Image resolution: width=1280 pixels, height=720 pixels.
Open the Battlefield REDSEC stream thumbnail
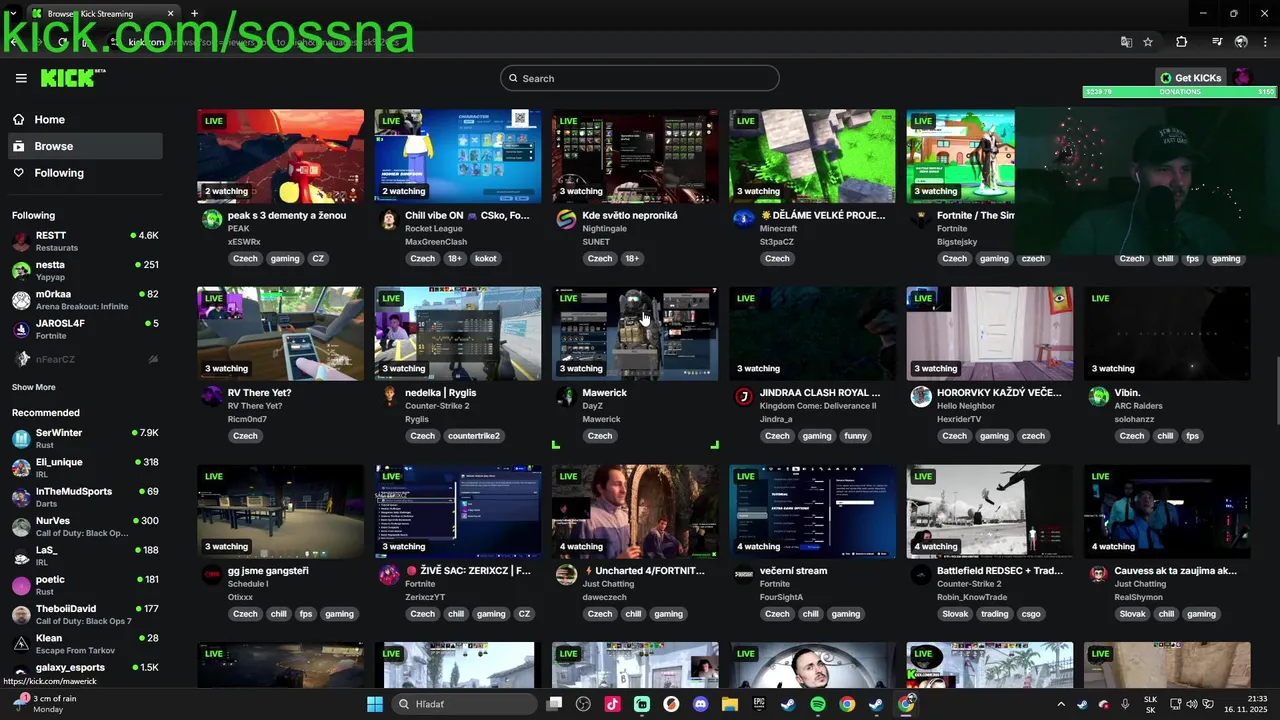(990, 511)
